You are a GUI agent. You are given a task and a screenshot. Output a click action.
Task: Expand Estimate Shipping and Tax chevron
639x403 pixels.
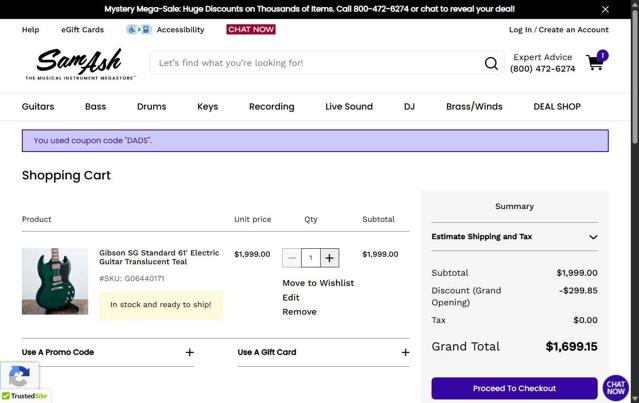[x=593, y=237]
